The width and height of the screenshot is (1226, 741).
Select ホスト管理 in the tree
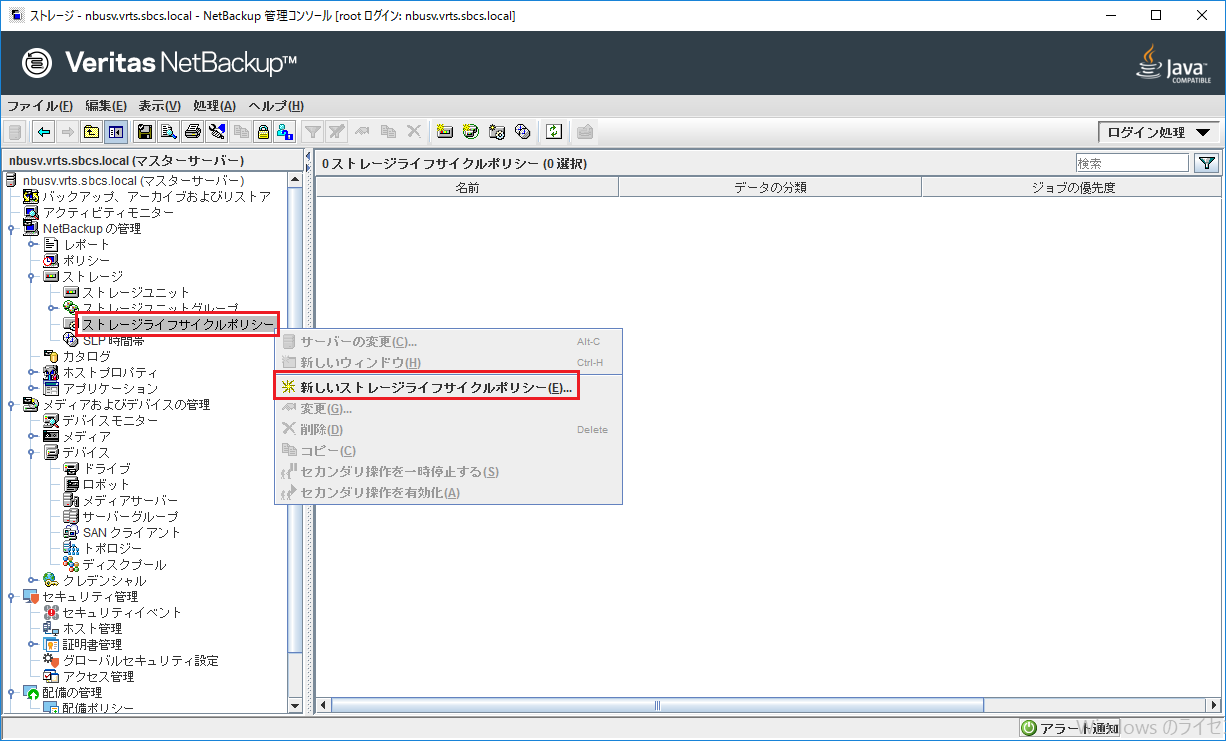[92, 629]
